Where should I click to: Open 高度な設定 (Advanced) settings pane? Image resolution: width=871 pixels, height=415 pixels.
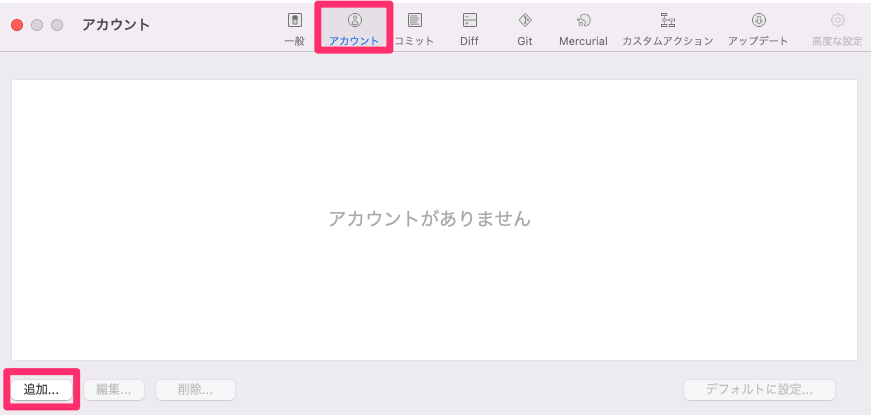[837, 29]
